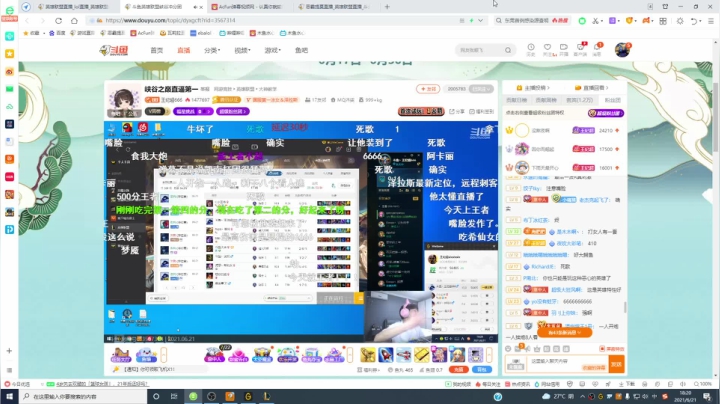Go to browser home page icon
Image resolution: width=720 pixels, height=404 pixels.
[x=74, y=21]
